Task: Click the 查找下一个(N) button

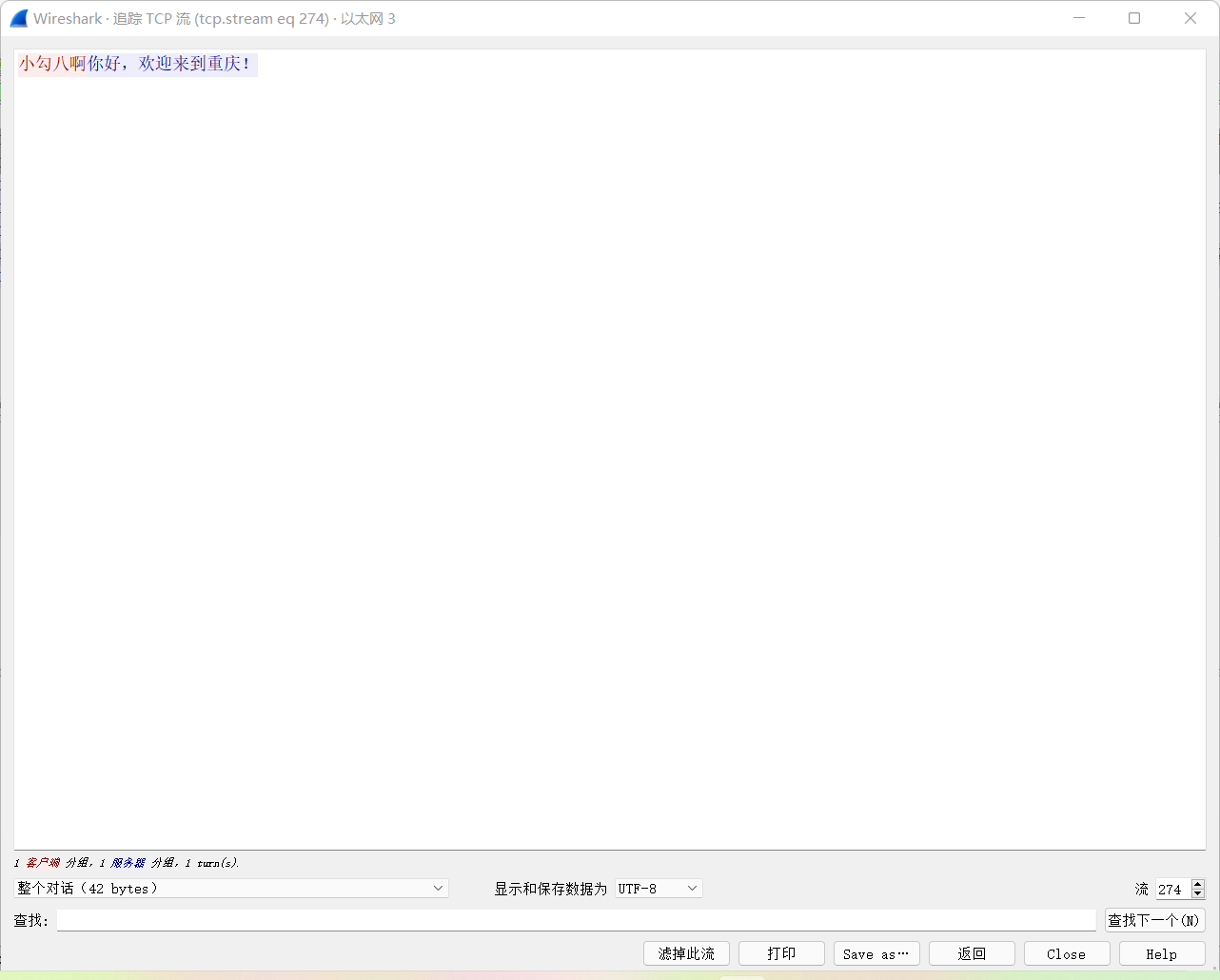Action: [x=1154, y=920]
